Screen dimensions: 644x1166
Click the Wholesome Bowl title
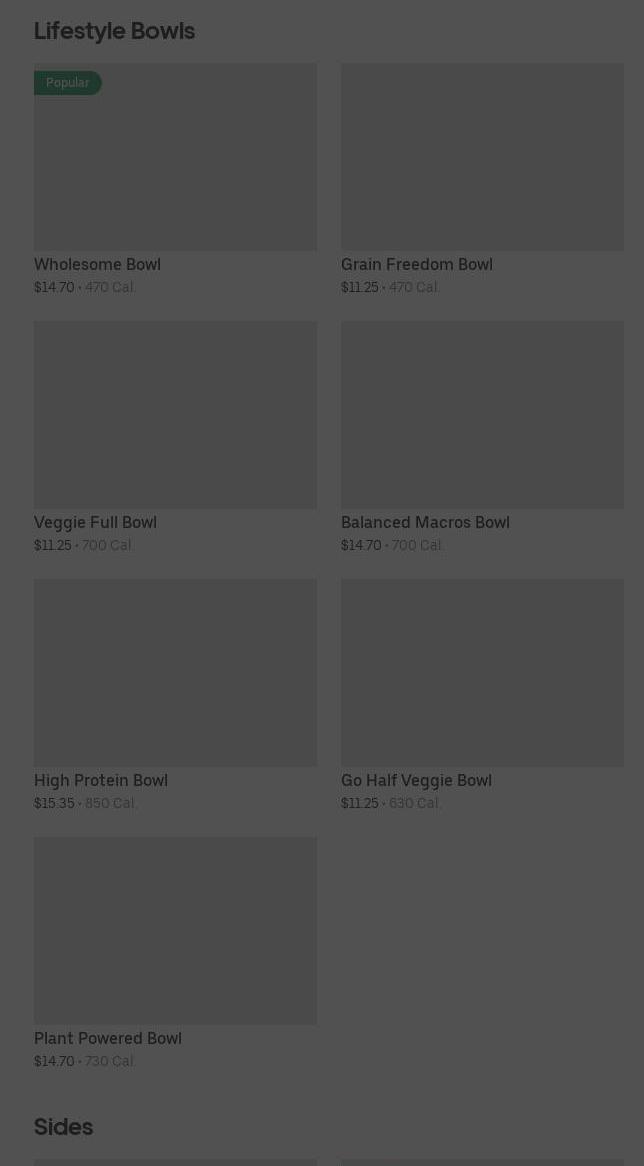pos(97,265)
